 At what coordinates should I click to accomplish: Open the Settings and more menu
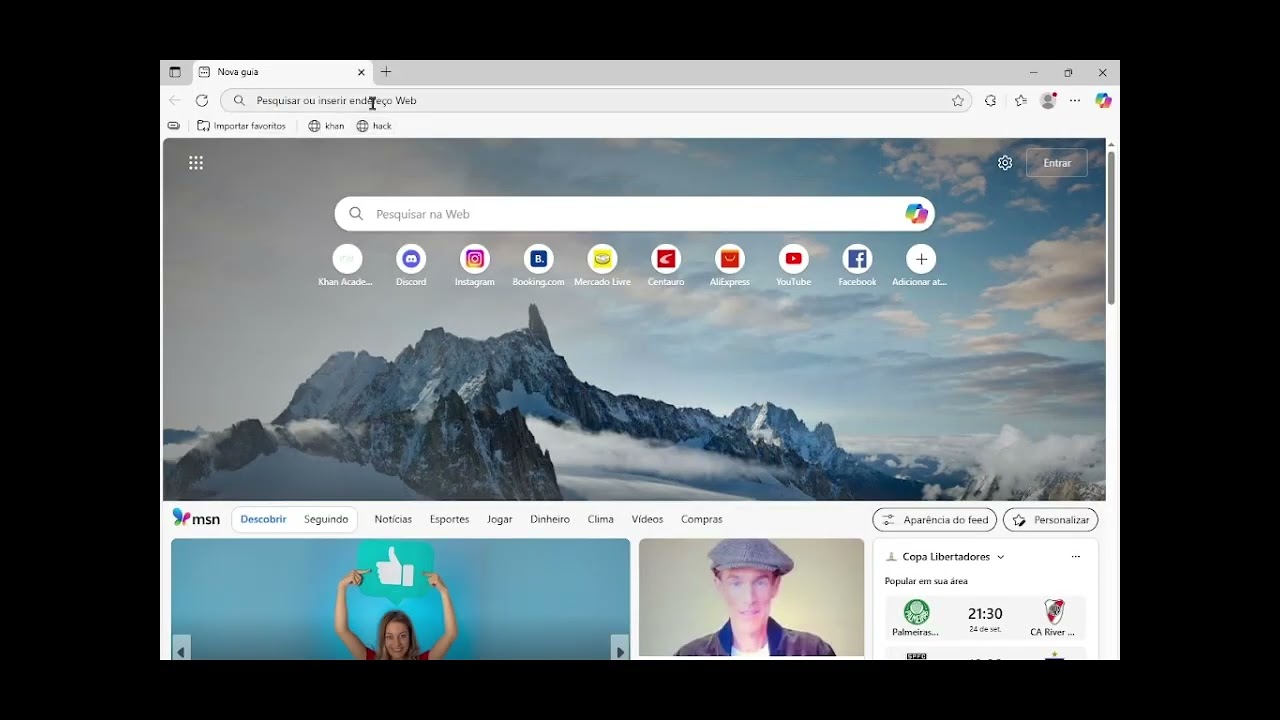[1075, 101]
